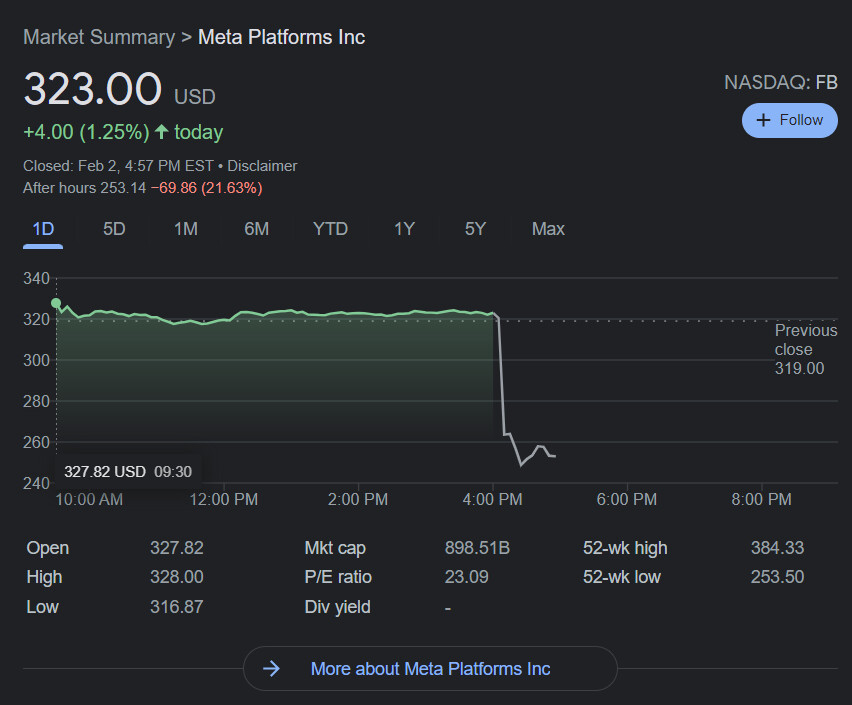Select the YTD range tab
852x705 pixels.
coord(330,229)
